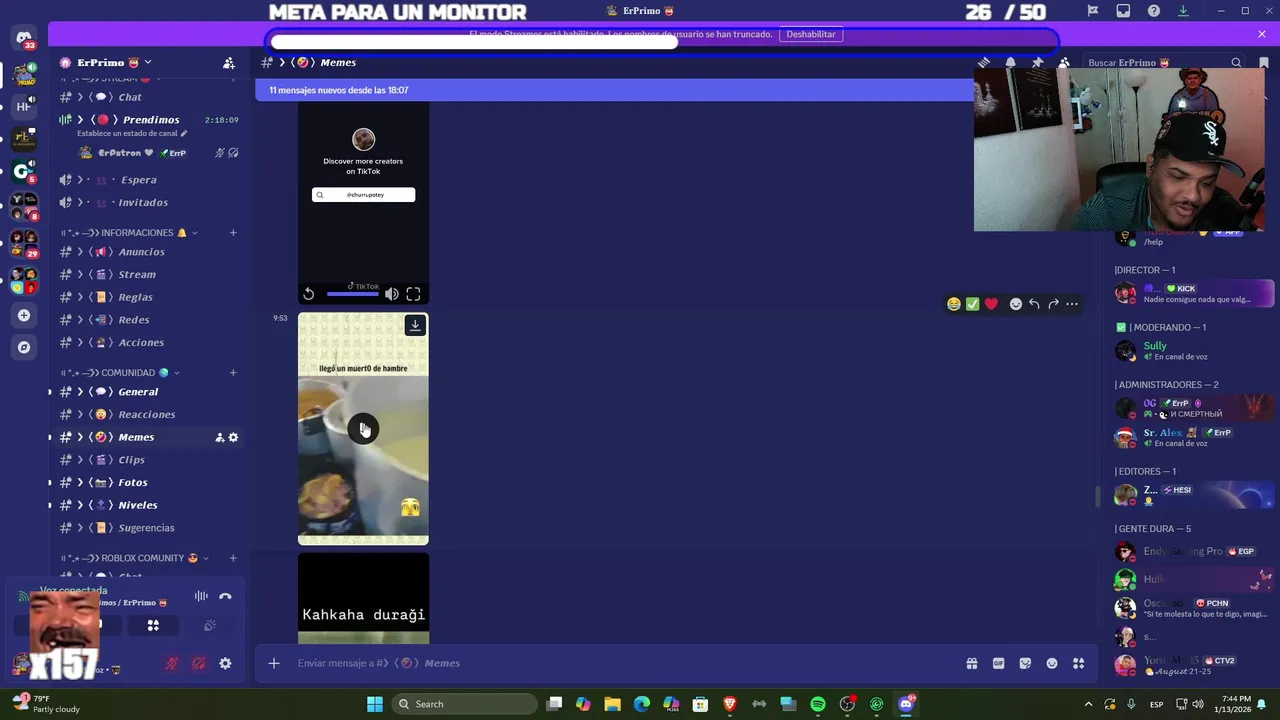This screenshot has width=1280, height=720.
Task: Play the 'llegó un muerto de hambre' video
Action: pyautogui.click(x=363, y=429)
